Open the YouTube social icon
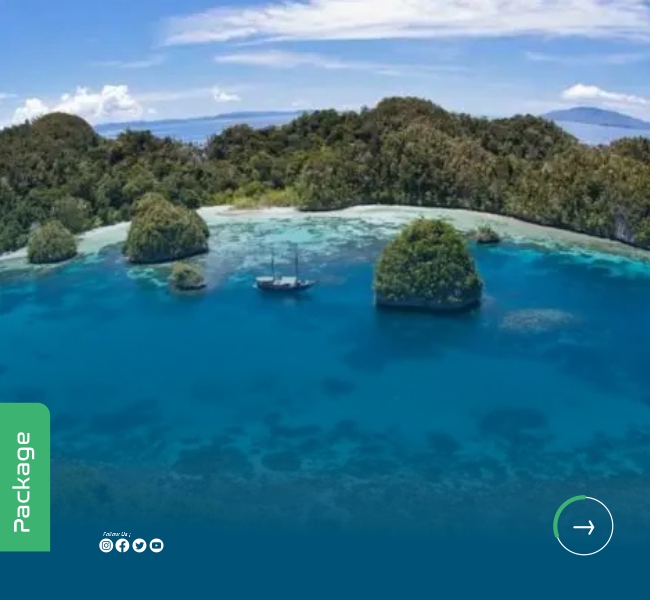 pyautogui.click(x=156, y=545)
